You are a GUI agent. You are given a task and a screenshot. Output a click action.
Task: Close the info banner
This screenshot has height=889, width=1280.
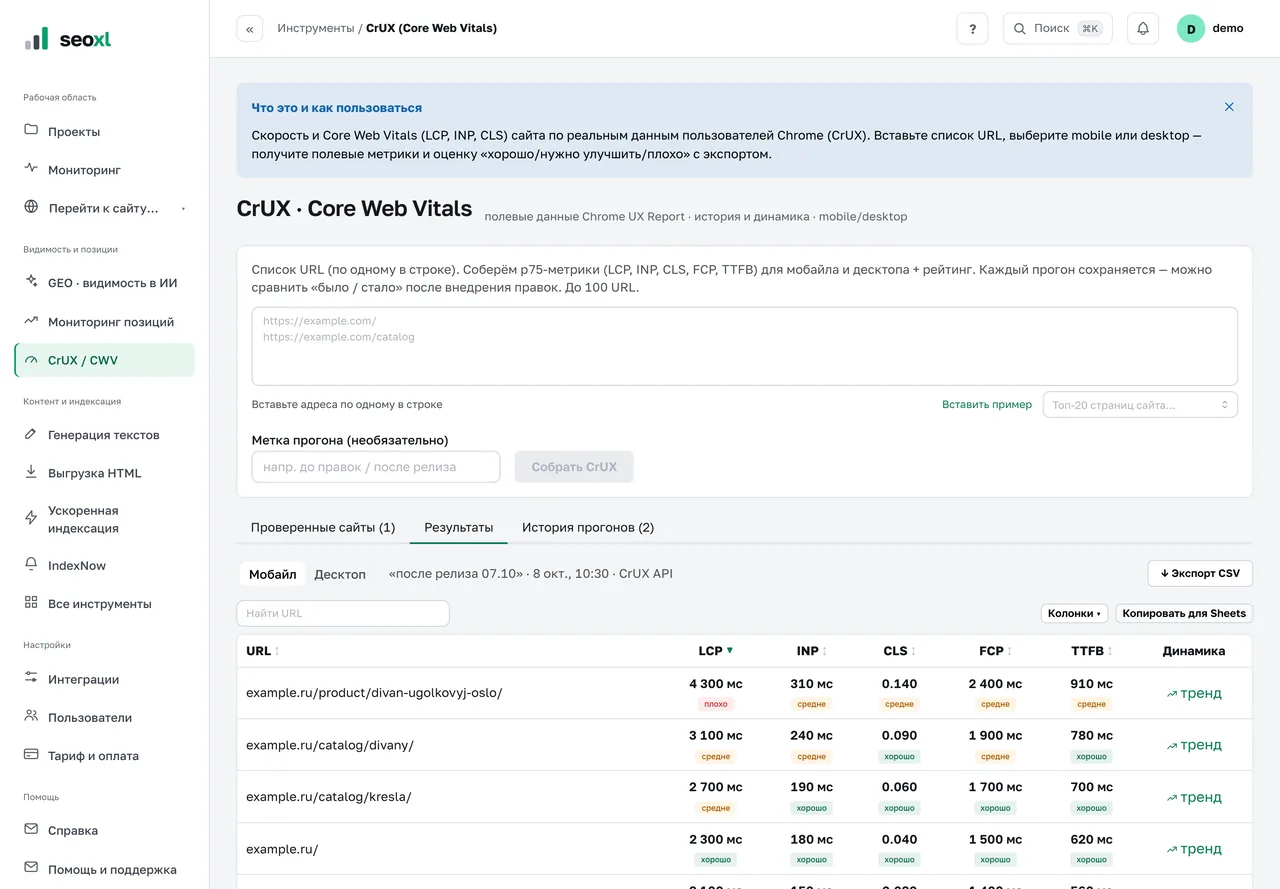pos(1229,107)
